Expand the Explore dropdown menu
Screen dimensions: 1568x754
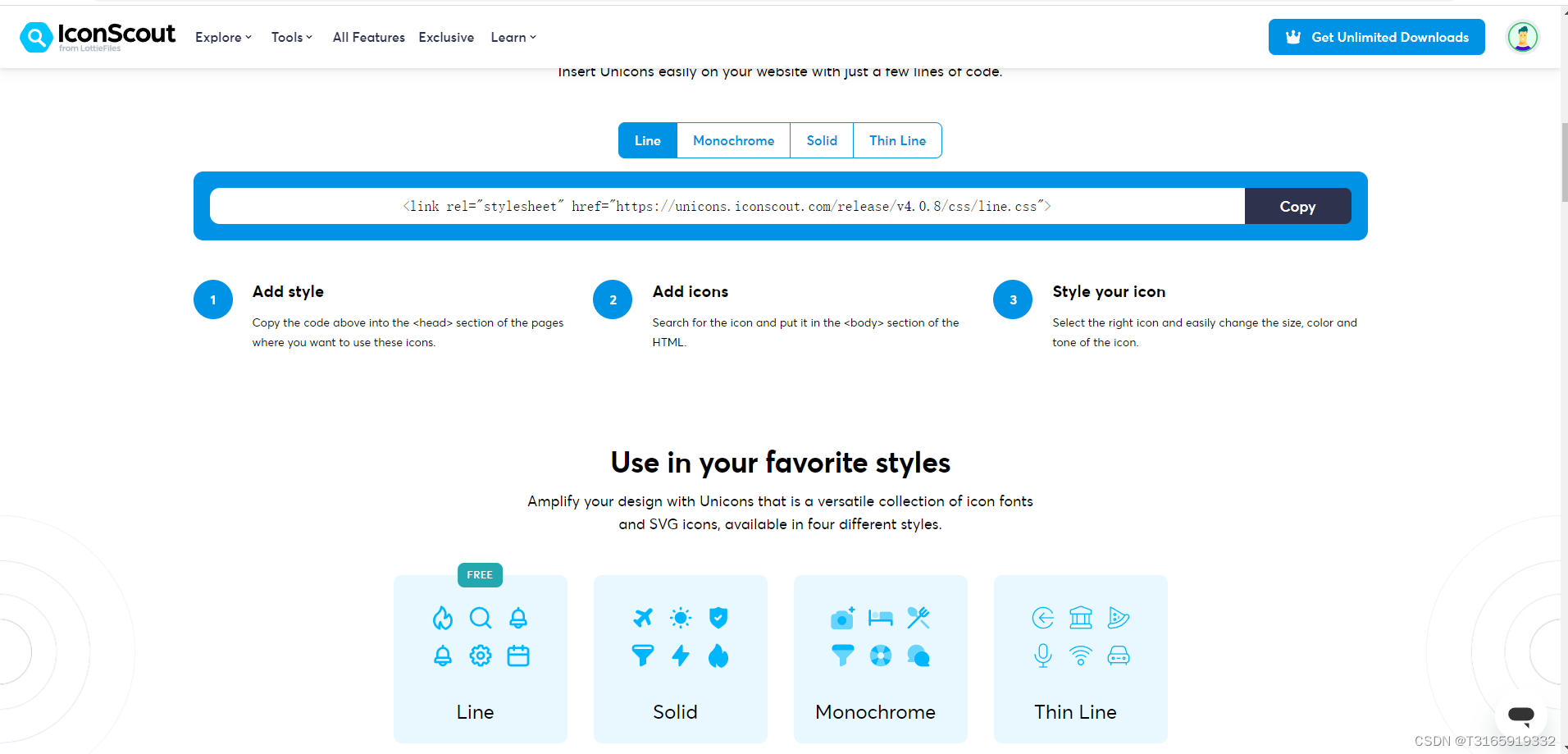click(x=223, y=37)
